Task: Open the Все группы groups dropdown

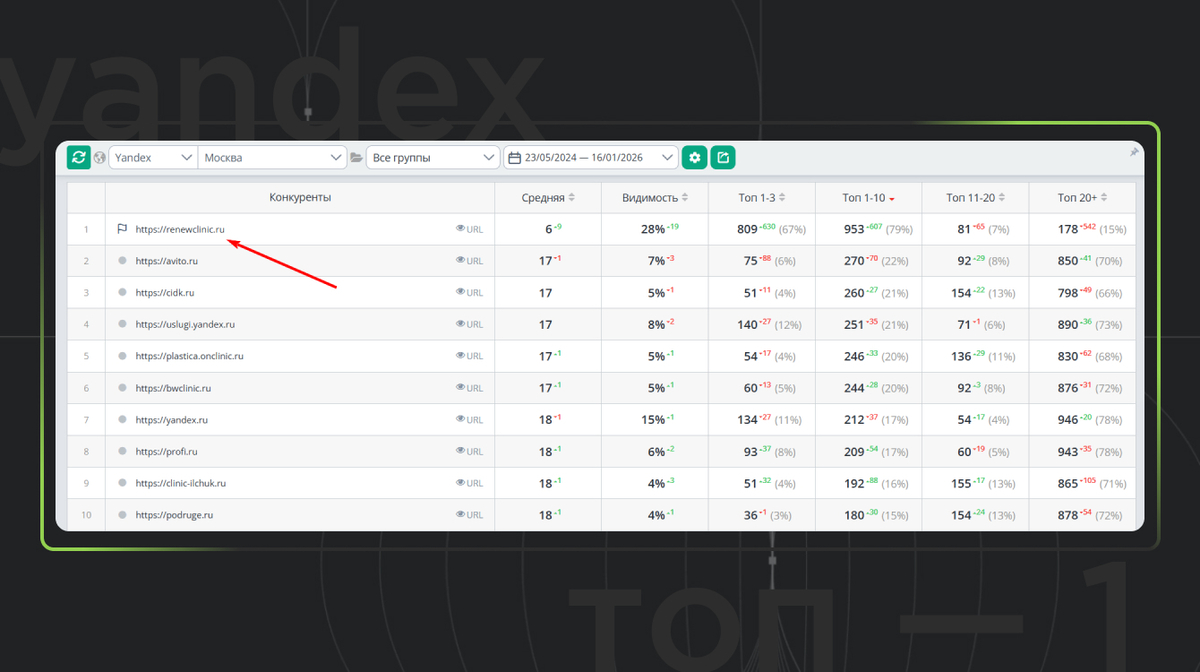Action: [x=432, y=157]
